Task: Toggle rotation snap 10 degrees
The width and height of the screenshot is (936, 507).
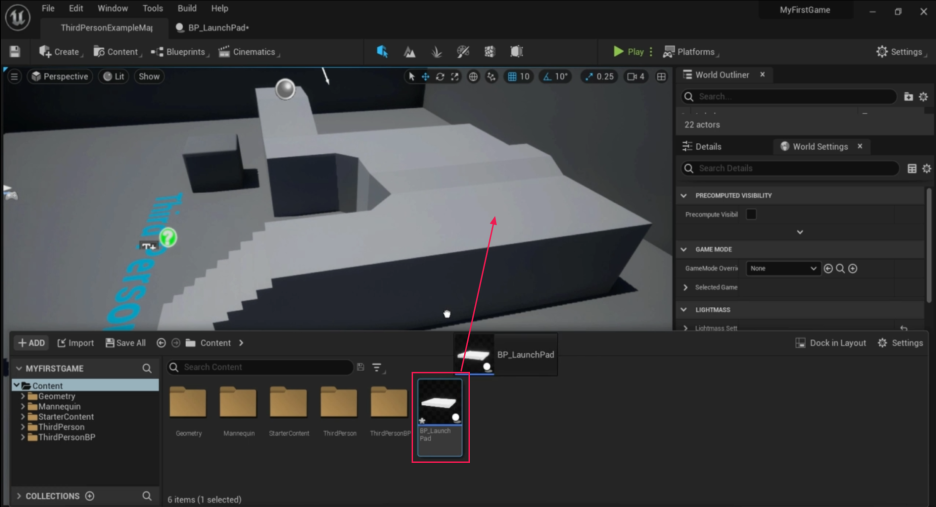Action: click(x=555, y=76)
